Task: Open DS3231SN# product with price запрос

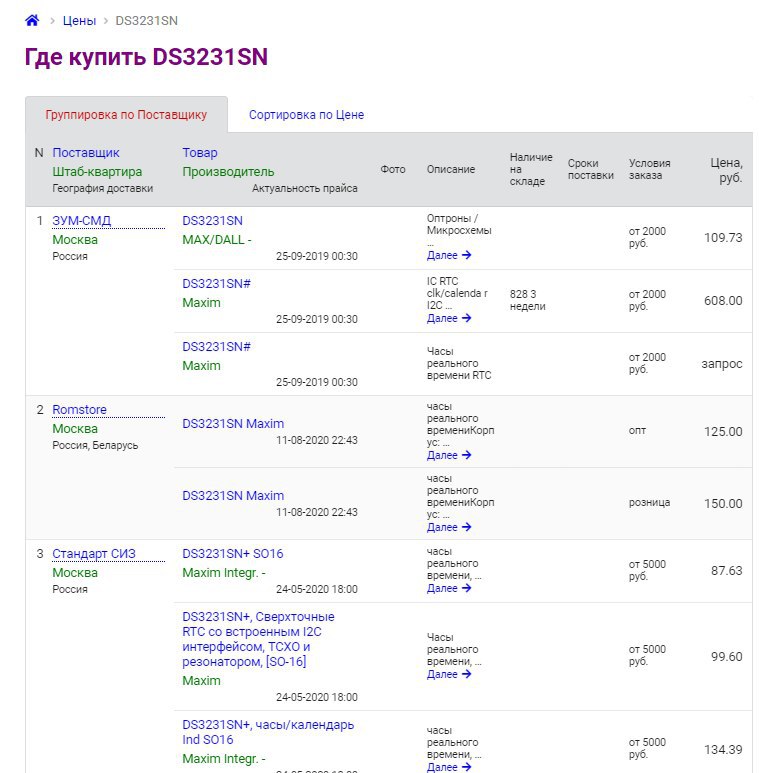Action: tap(216, 347)
